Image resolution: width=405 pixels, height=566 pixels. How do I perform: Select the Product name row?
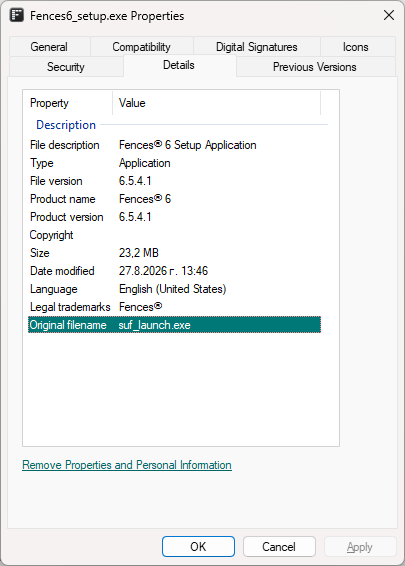point(174,199)
